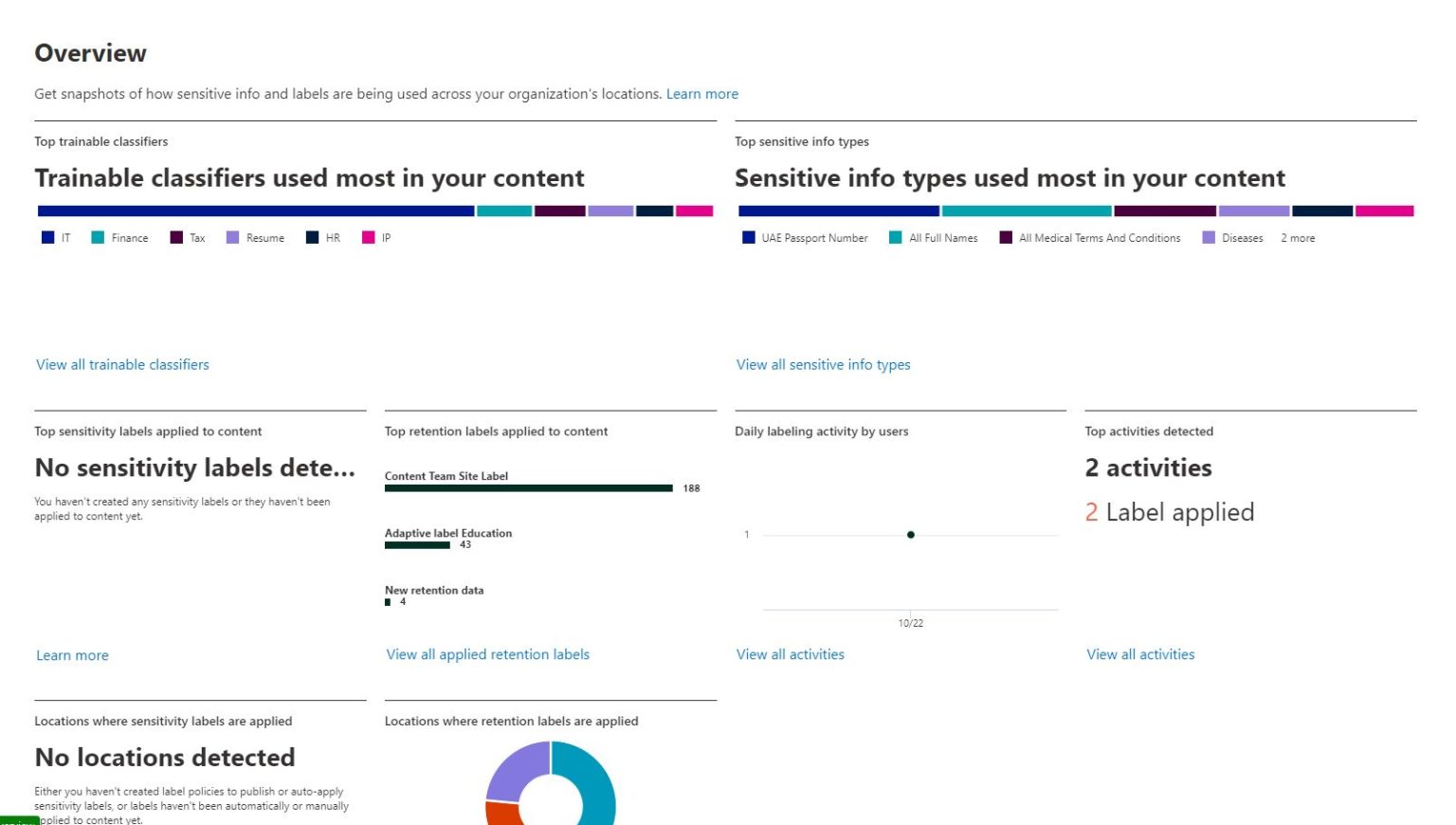The image size is (1456, 825).
Task: Open View all activities under daily labeling
Action: coord(791,654)
